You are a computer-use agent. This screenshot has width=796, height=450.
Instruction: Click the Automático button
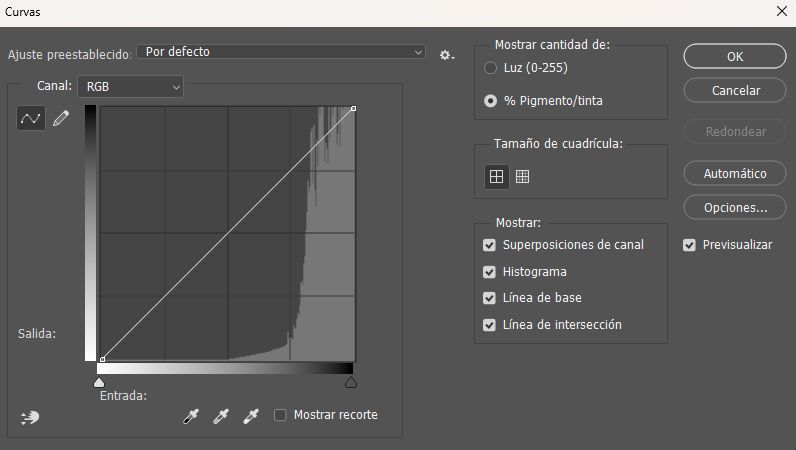tap(735, 173)
